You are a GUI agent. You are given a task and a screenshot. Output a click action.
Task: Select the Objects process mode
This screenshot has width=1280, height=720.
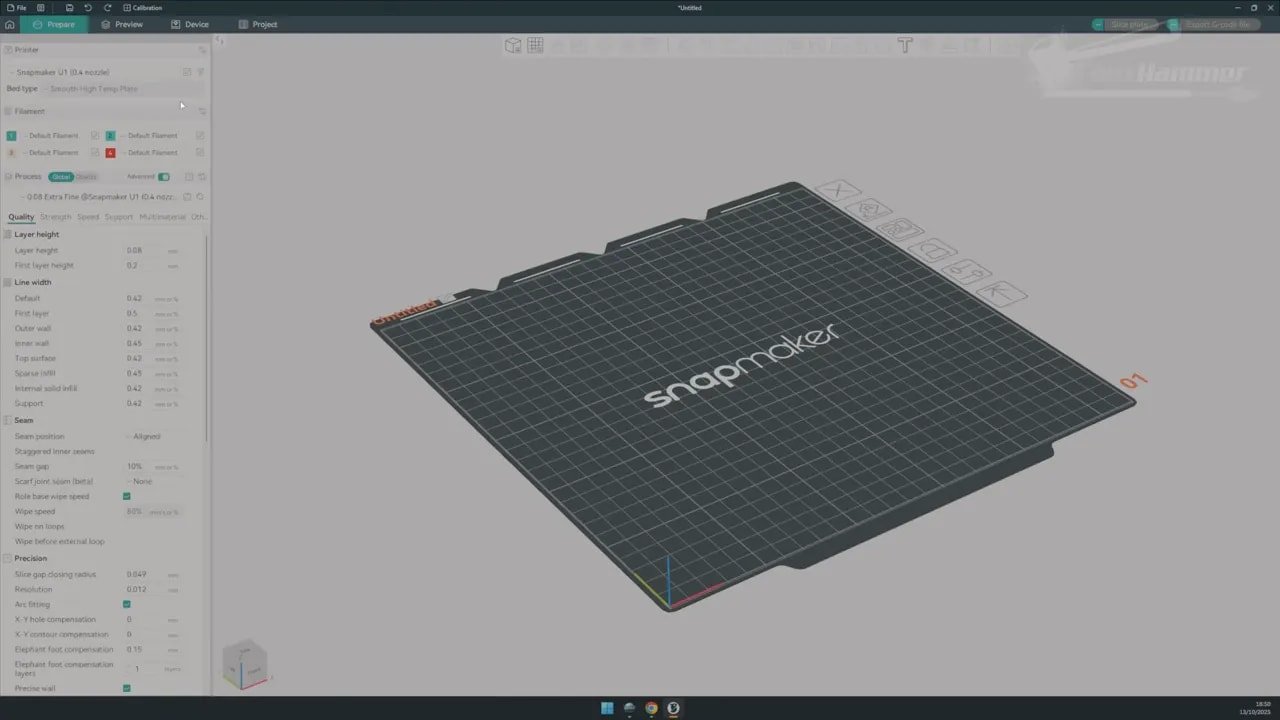pos(87,177)
